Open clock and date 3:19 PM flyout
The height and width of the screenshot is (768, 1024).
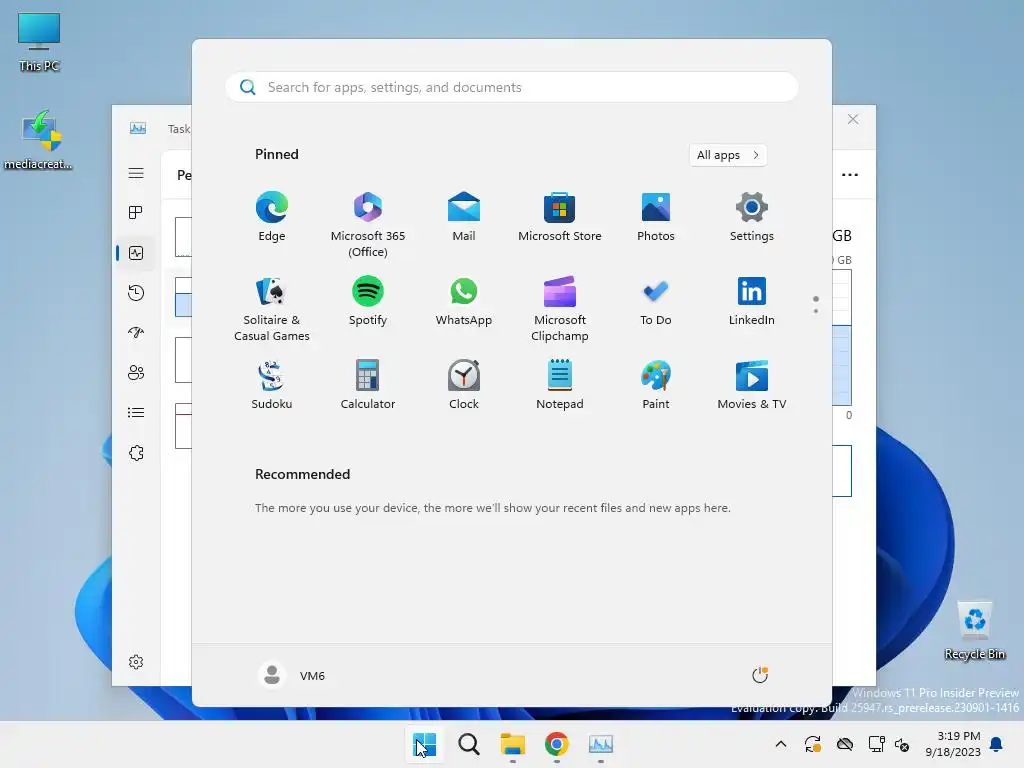(x=953, y=744)
